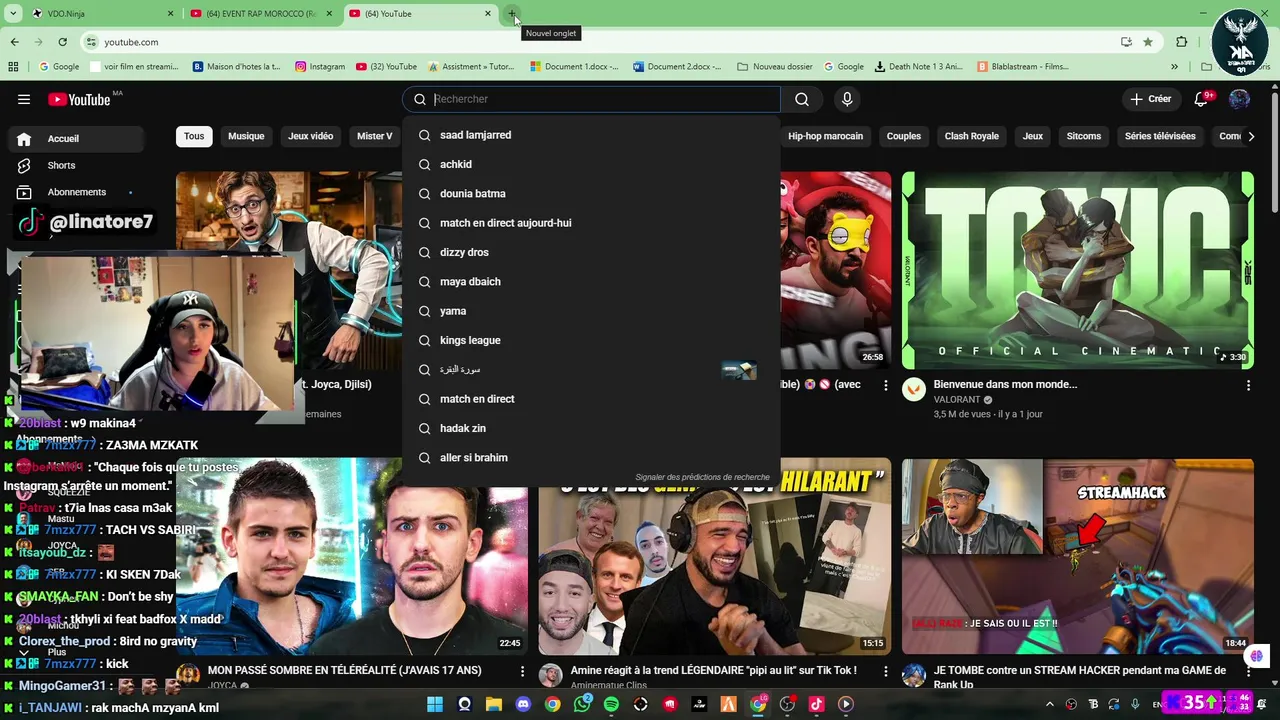The image size is (1280, 720).
Task: Bookmark this page with the star
Action: click(x=1148, y=42)
